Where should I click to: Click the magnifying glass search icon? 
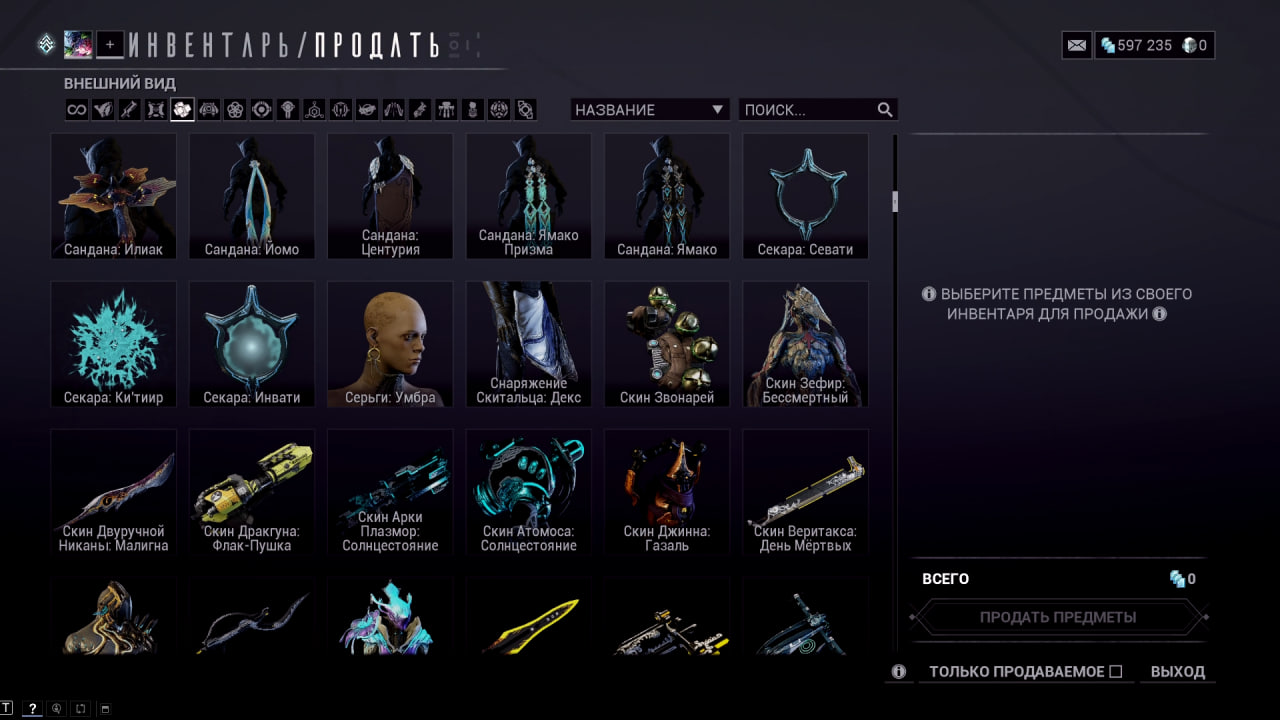pyautogui.click(x=885, y=110)
